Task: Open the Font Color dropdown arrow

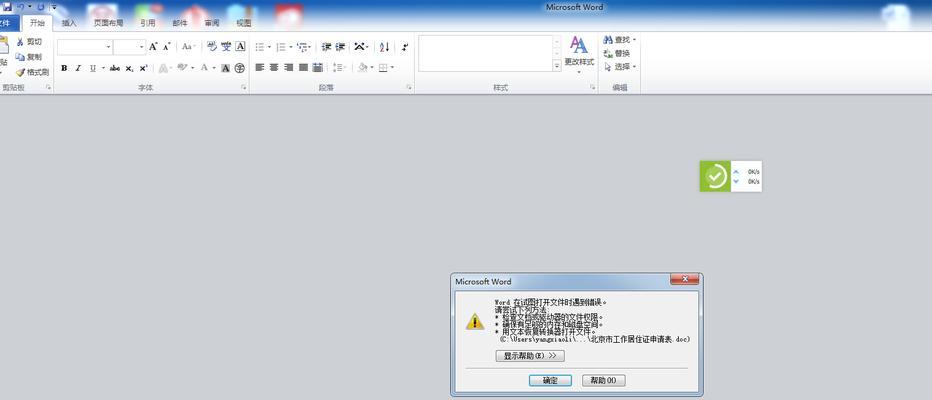Action: pos(213,68)
